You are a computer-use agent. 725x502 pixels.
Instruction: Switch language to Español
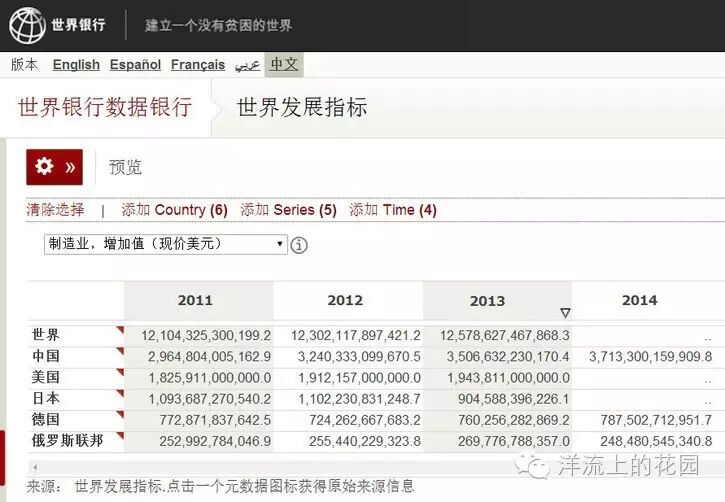coord(135,65)
